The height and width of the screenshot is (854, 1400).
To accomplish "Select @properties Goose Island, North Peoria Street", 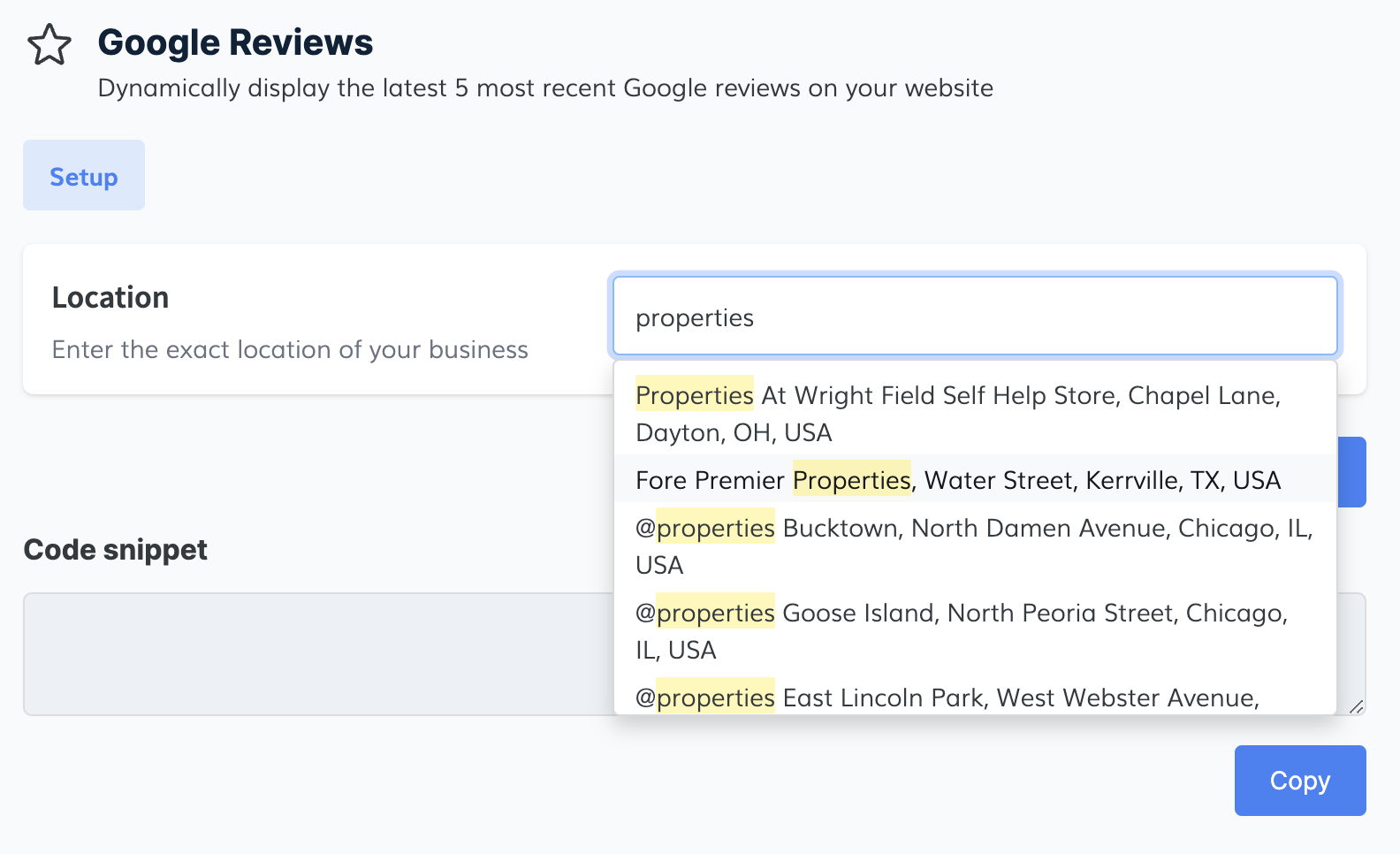I will [962, 630].
